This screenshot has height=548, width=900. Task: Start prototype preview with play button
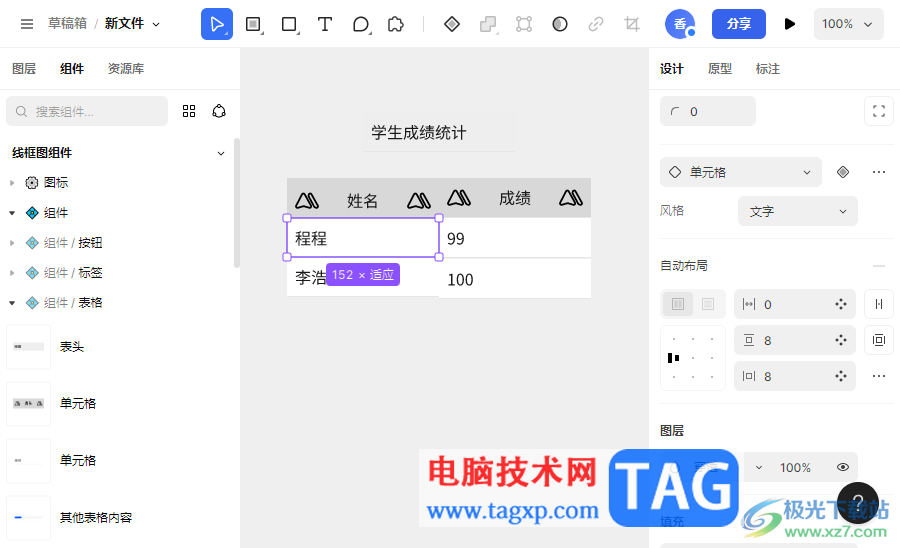click(790, 24)
